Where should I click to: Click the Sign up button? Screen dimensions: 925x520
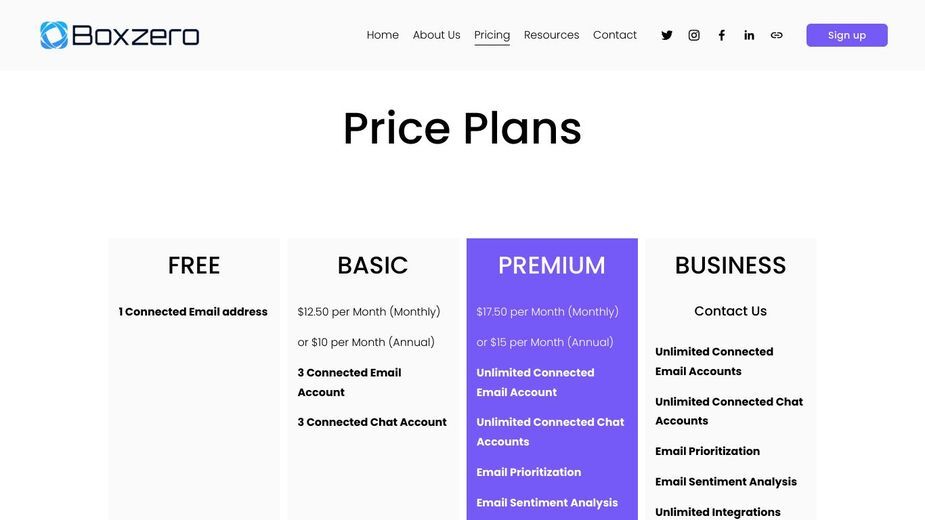(x=847, y=35)
